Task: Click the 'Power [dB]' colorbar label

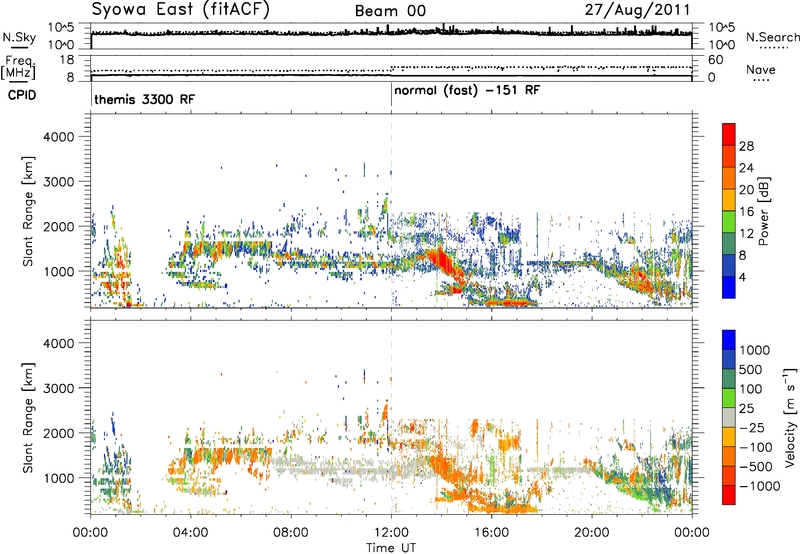Action: (x=763, y=211)
